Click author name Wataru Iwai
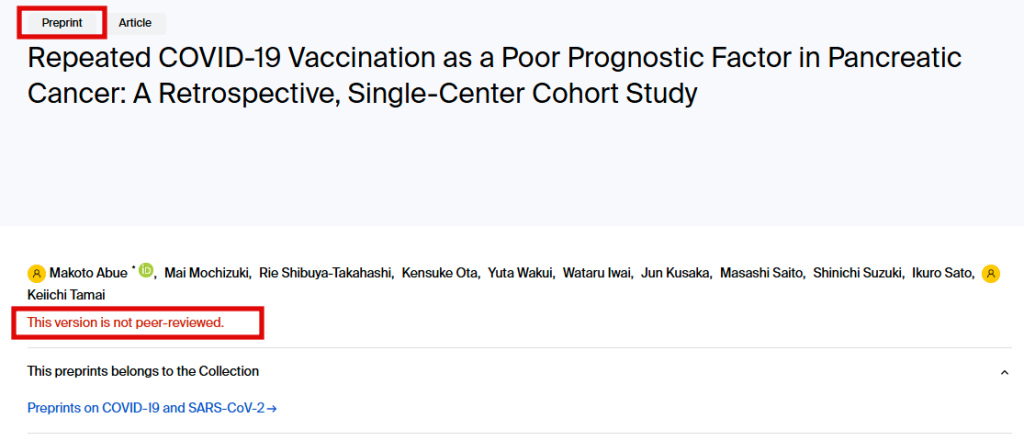Image resolution: width=1024 pixels, height=441 pixels. click(x=597, y=273)
